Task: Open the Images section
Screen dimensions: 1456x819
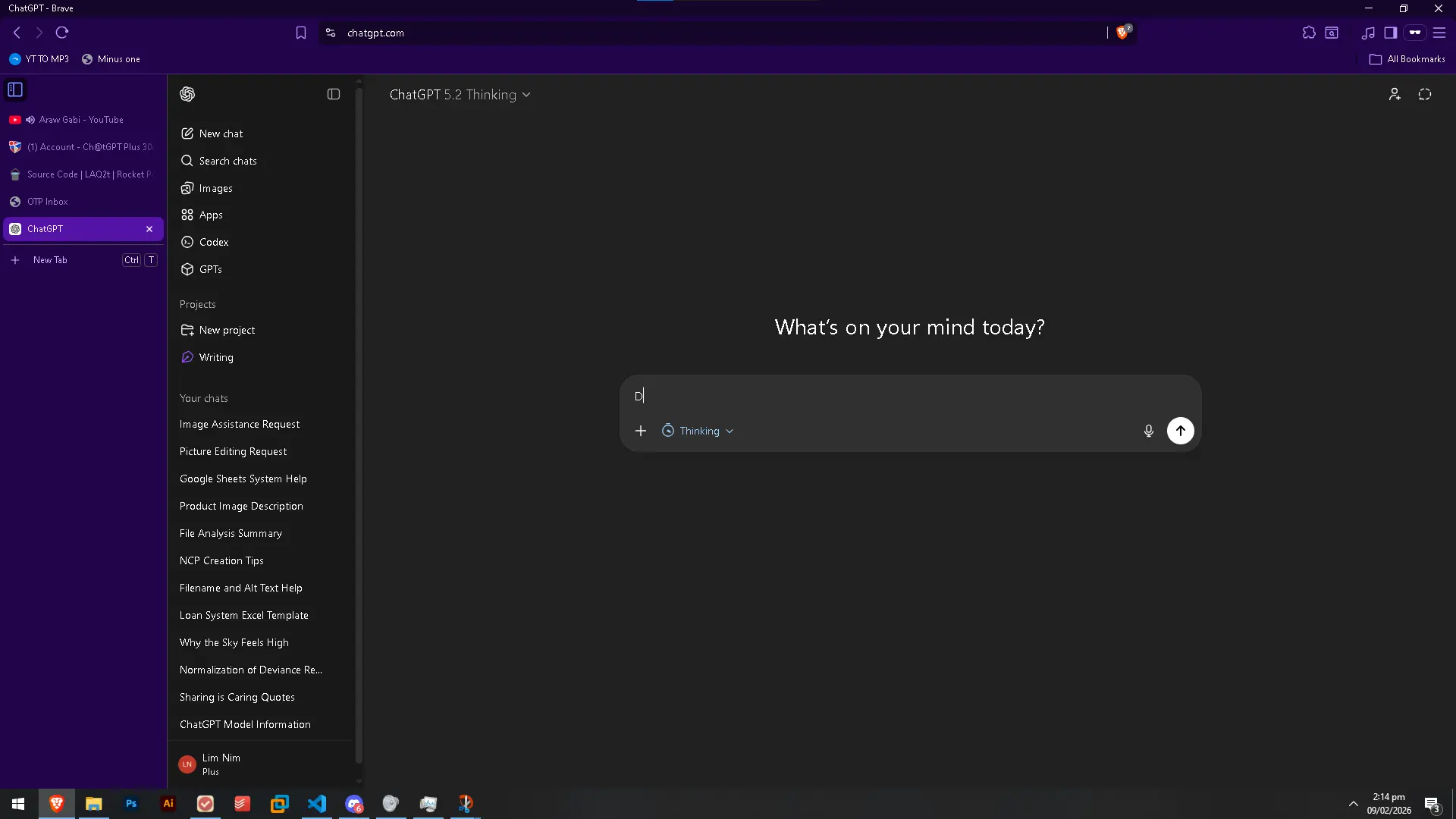Action: click(260, 188)
